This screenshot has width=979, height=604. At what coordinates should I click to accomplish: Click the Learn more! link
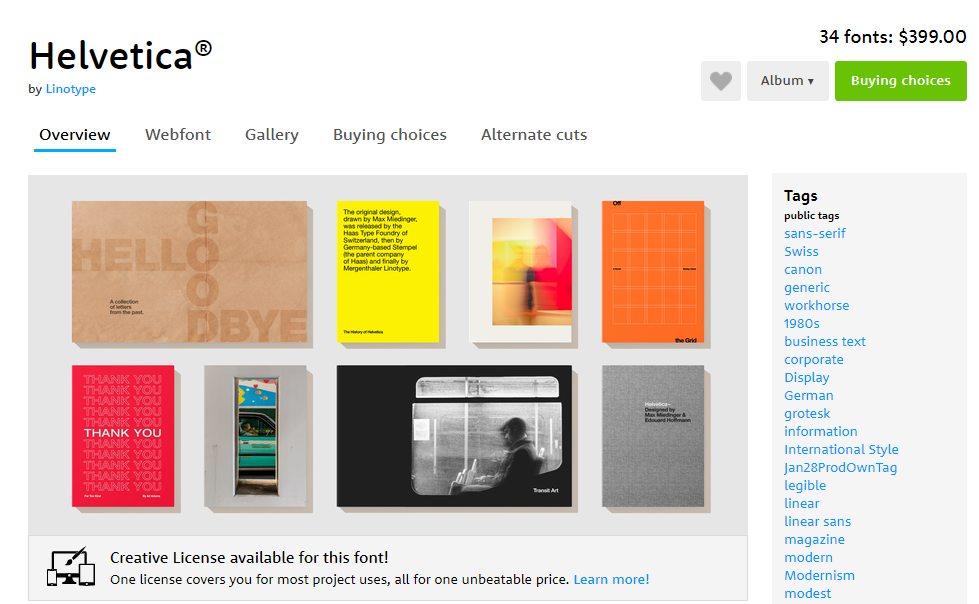(x=611, y=580)
